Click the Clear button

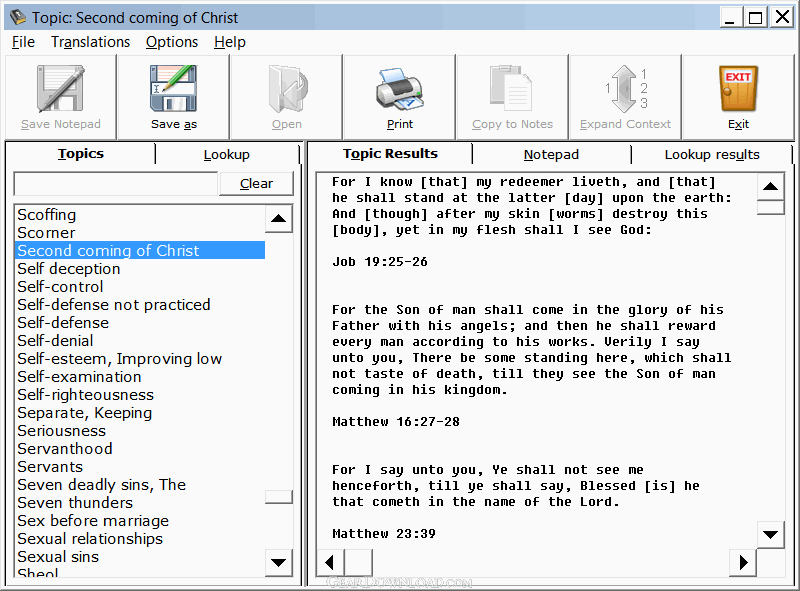(x=256, y=183)
